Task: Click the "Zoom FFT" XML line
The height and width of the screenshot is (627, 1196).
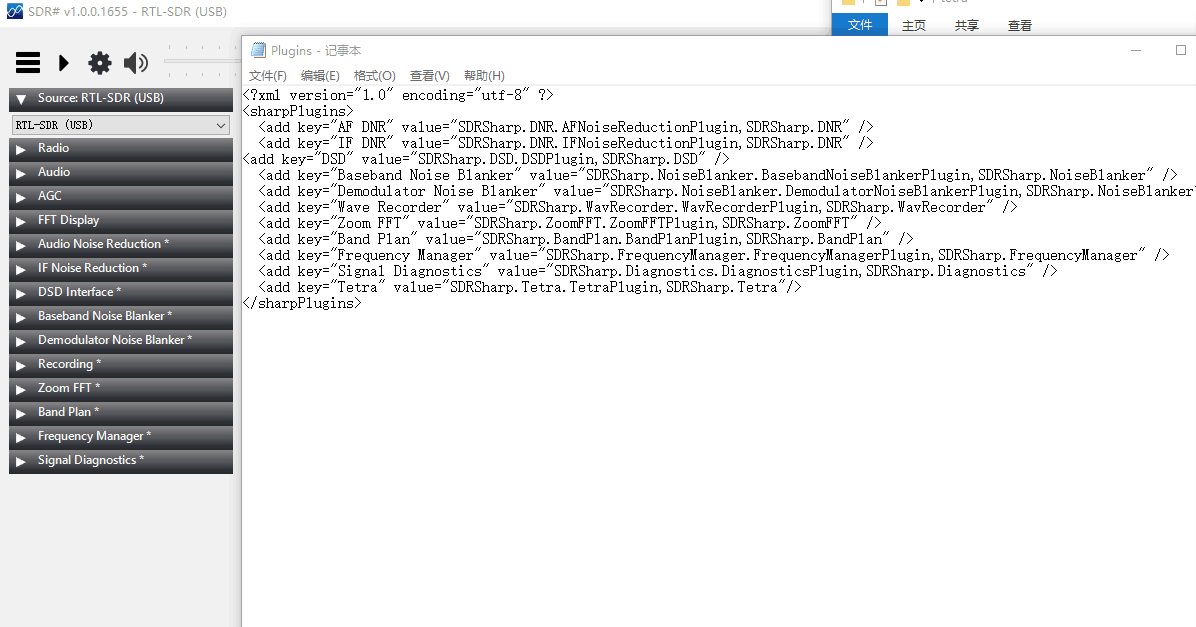Action: 570,223
